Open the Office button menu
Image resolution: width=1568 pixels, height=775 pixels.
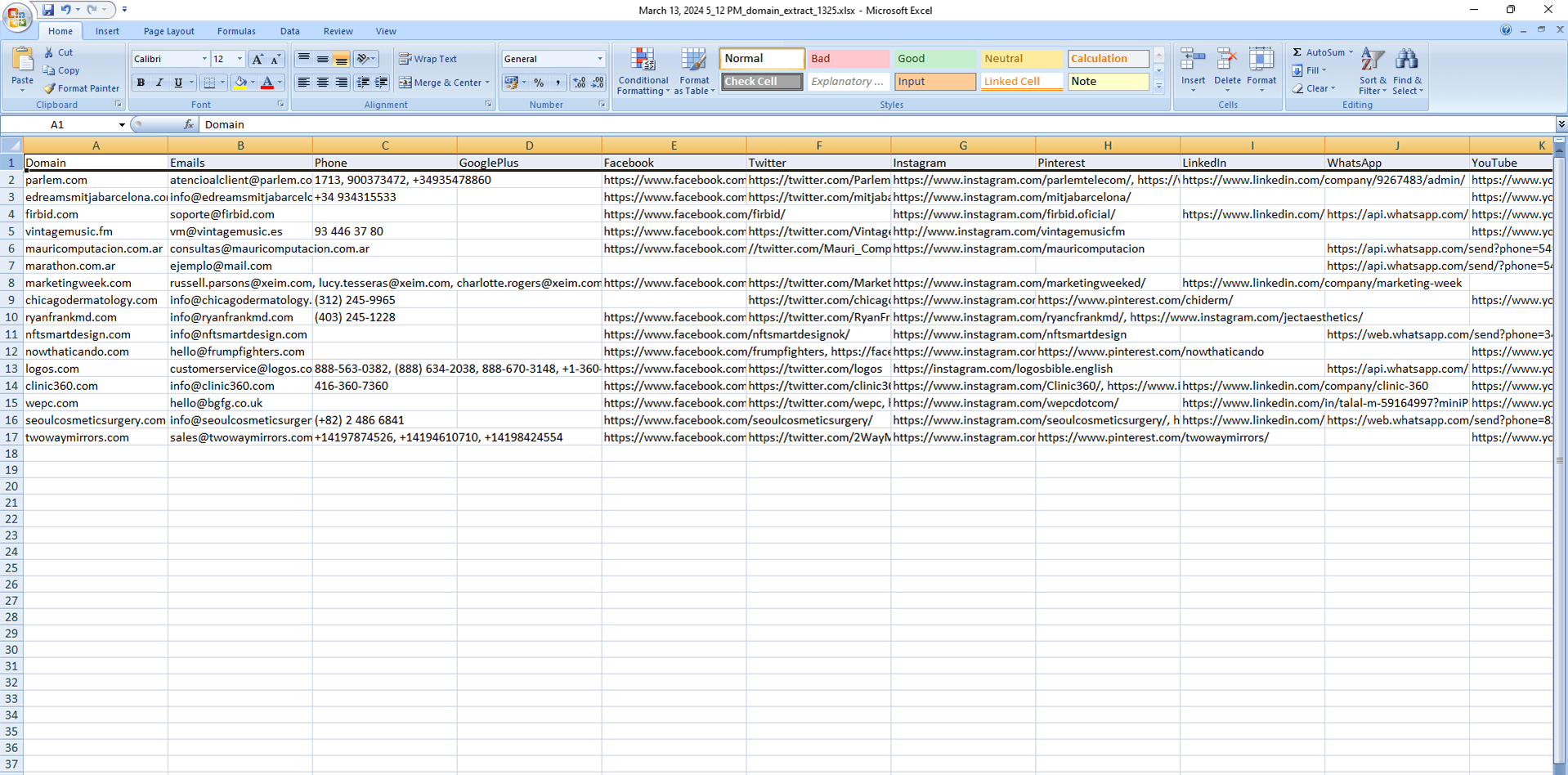(17, 16)
